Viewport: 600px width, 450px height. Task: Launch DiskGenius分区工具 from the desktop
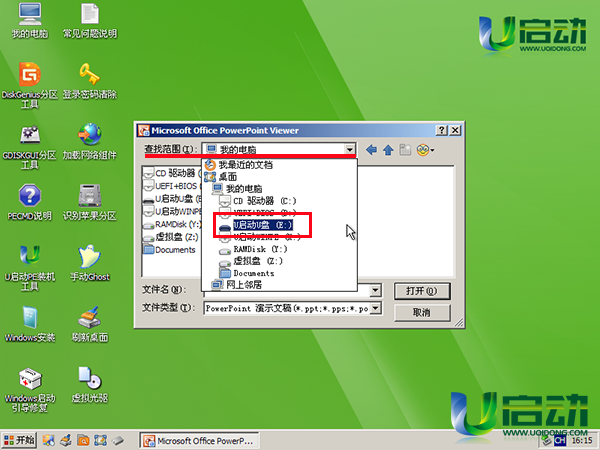coord(29,85)
